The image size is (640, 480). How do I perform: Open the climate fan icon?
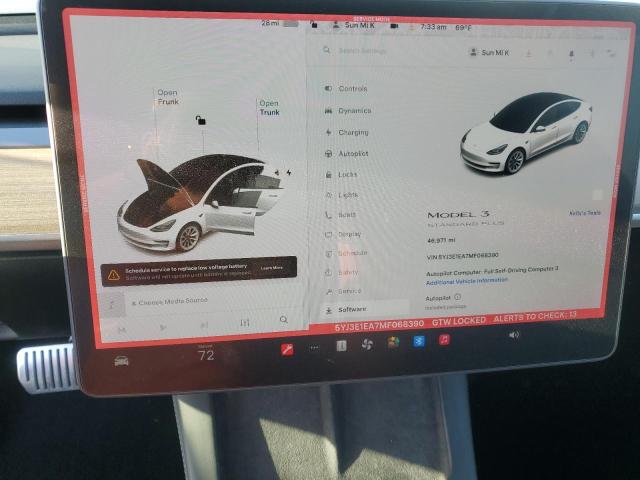(367, 344)
